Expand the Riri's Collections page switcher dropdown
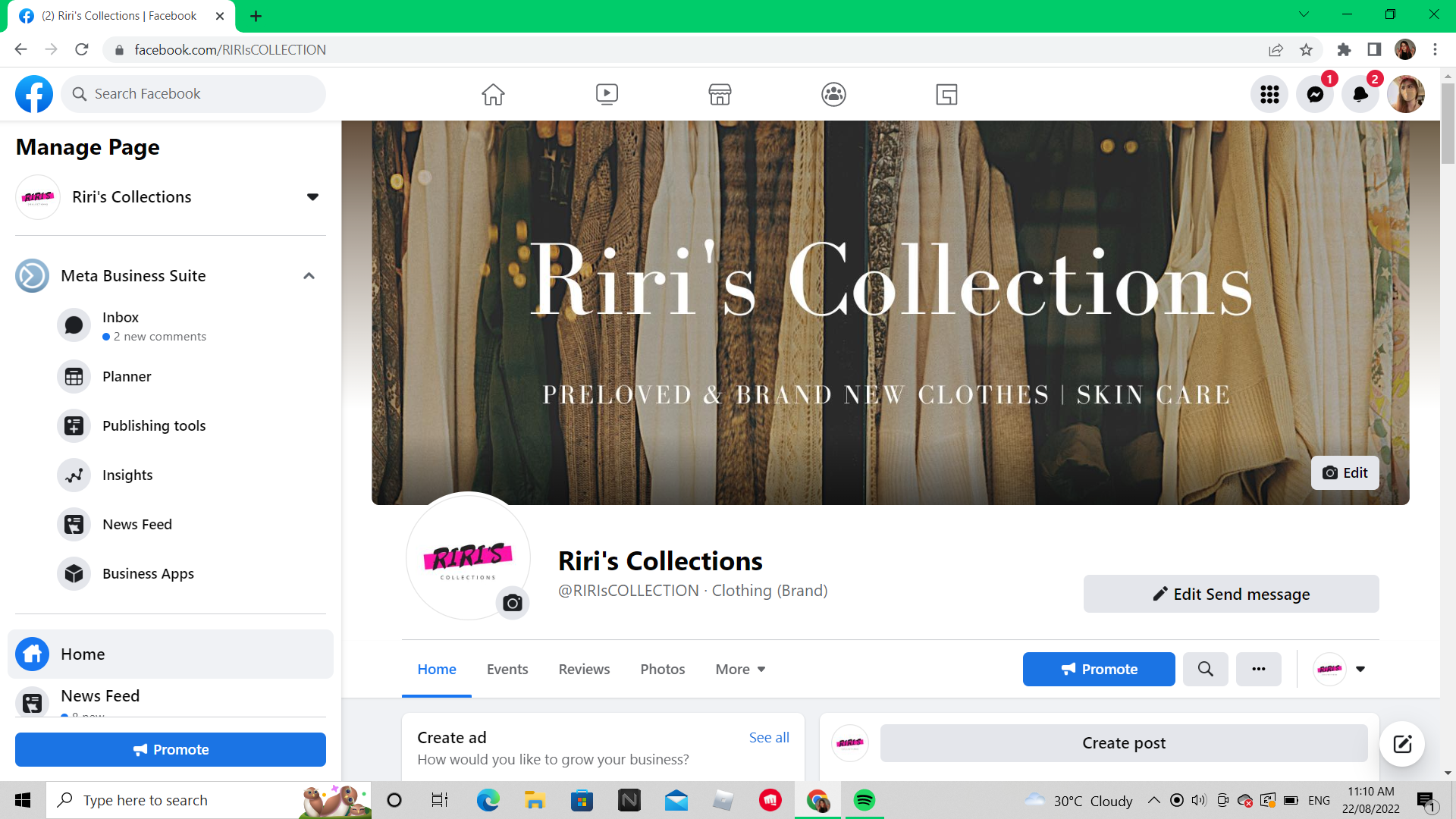Image resolution: width=1456 pixels, height=819 pixels. [312, 197]
